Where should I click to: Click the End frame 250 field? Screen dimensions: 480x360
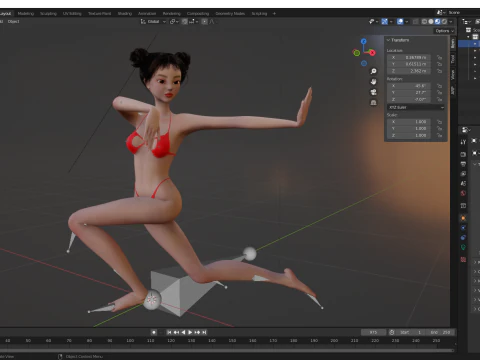tap(441, 332)
